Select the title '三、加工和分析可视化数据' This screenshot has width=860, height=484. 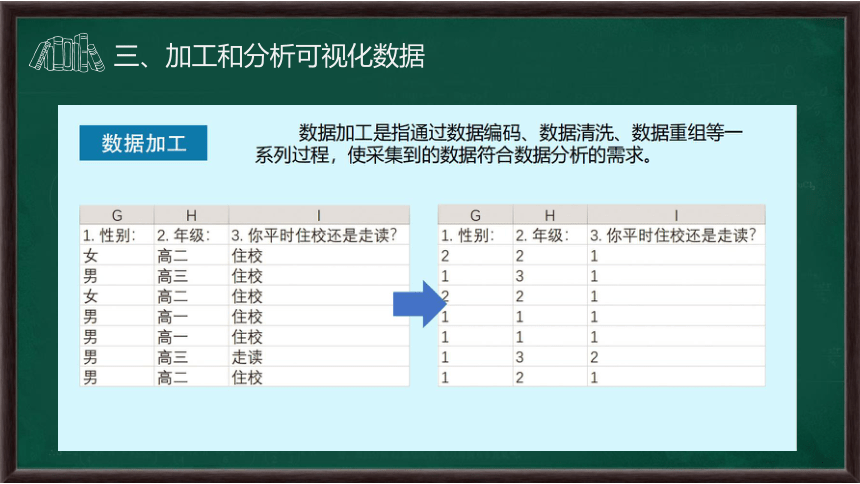tap(269, 56)
